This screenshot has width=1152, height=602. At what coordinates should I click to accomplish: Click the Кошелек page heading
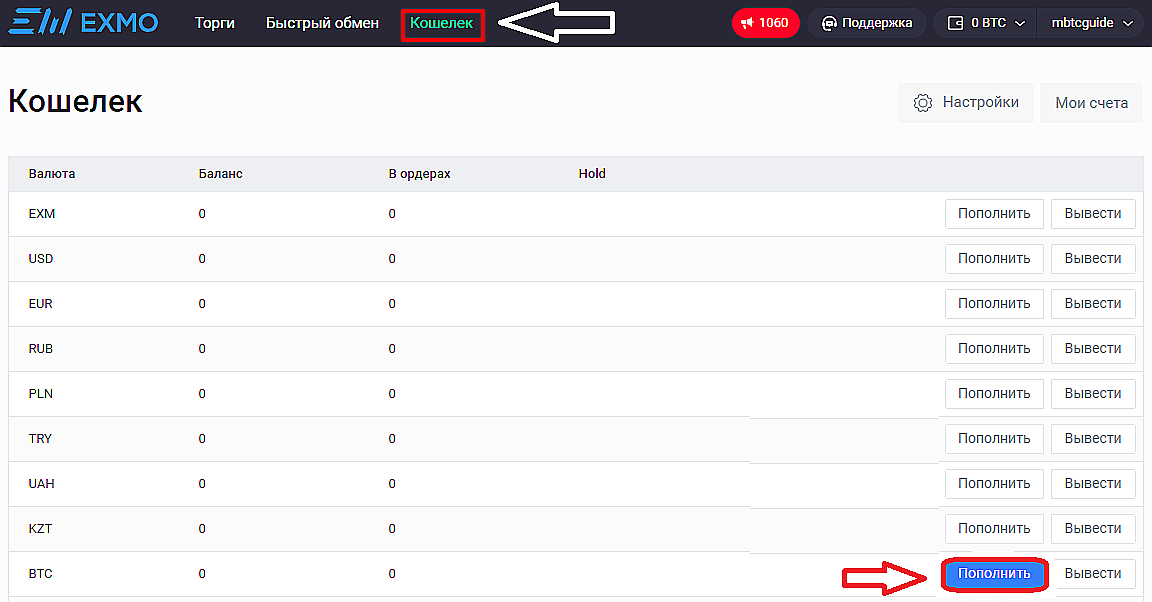(75, 101)
